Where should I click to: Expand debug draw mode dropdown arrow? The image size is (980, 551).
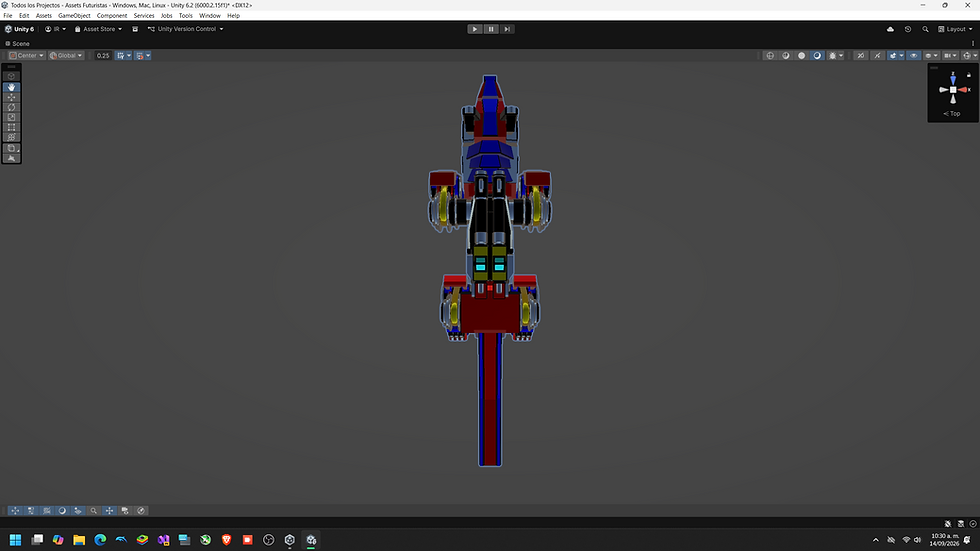pos(841,56)
